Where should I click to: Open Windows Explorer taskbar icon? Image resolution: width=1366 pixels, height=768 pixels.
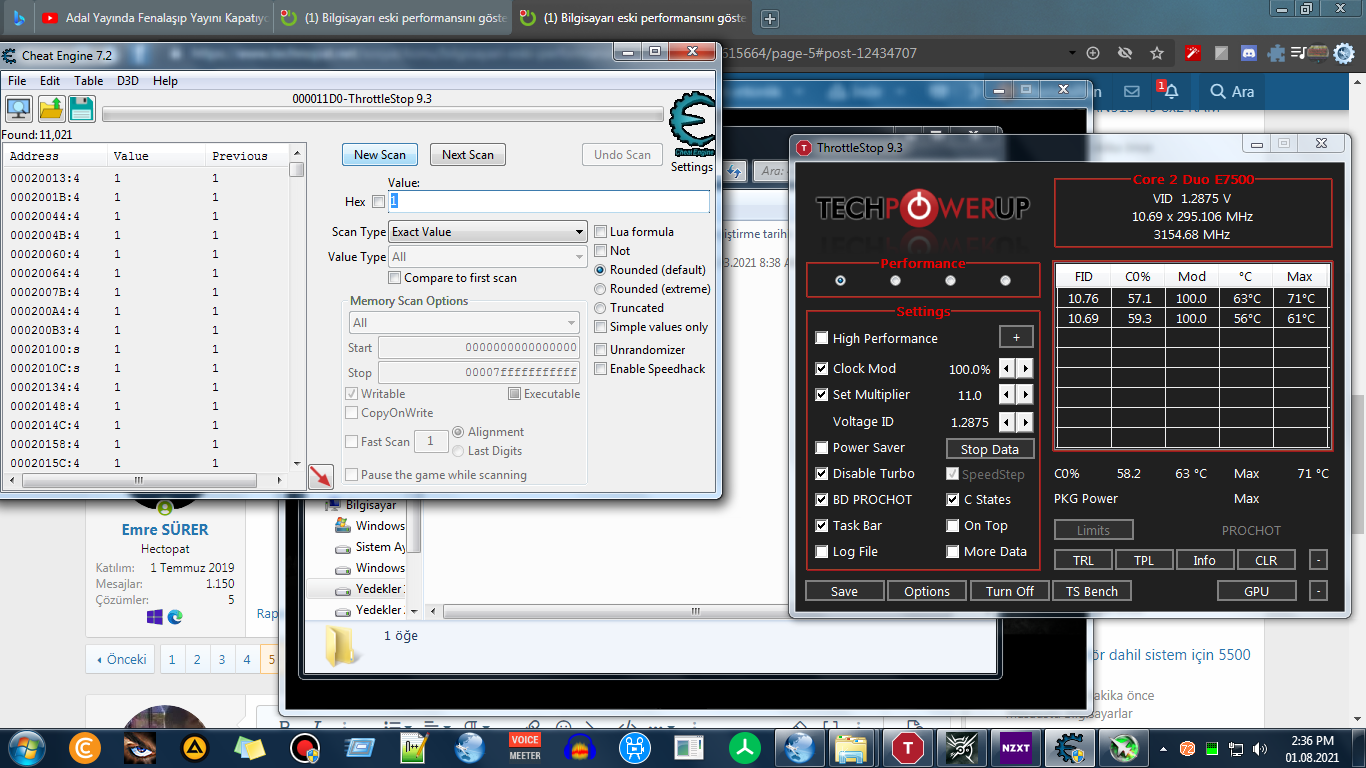(852, 748)
